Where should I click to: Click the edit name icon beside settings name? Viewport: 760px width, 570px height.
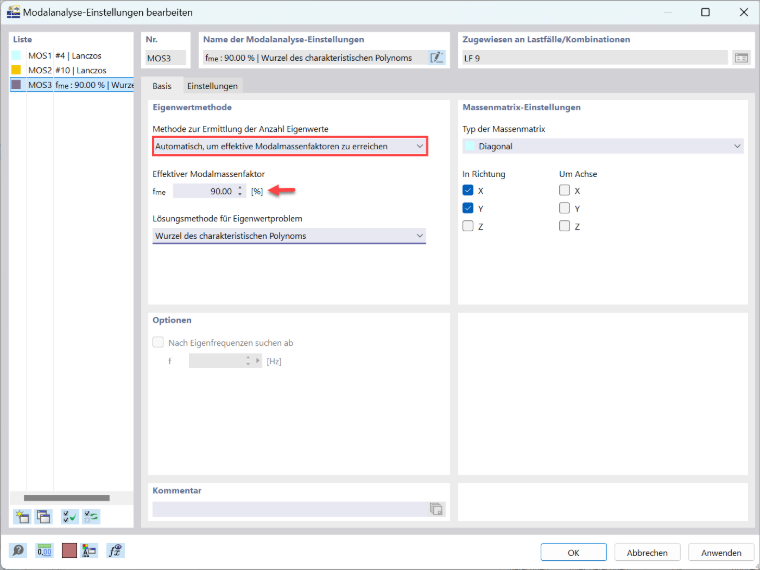point(436,58)
